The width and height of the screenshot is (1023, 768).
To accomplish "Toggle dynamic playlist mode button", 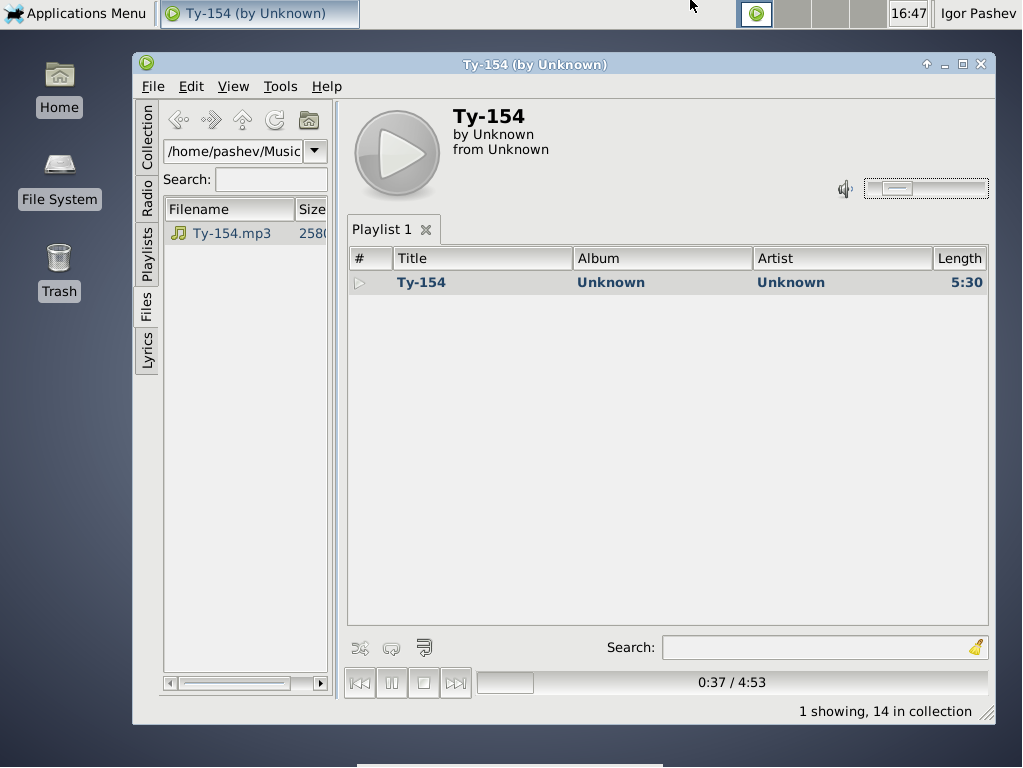I will pos(424,647).
